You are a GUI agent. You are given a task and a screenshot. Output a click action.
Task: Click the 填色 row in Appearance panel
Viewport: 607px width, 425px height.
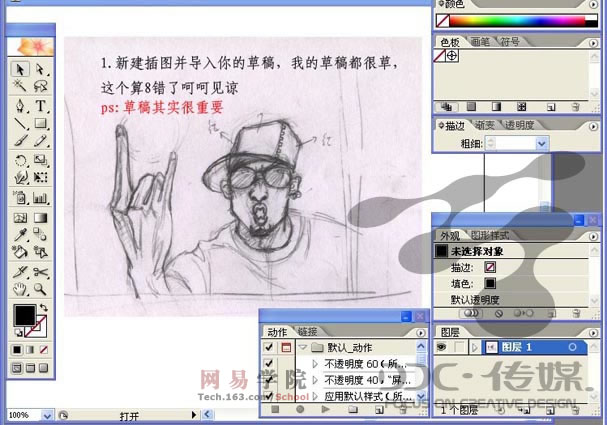(511, 283)
